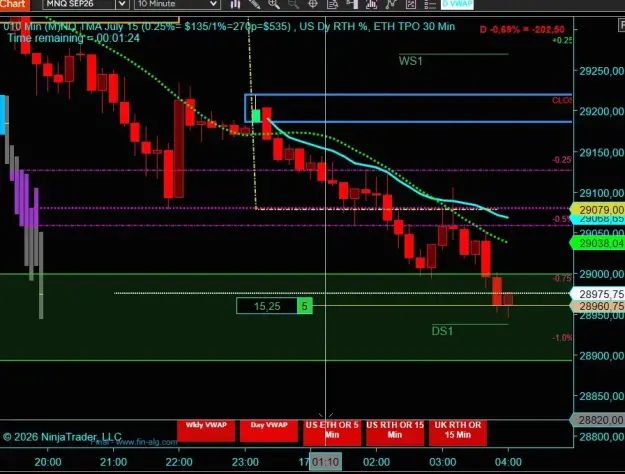Expand the instrument selector dropdown arrow
The image size is (625, 474).
coord(122,4)
